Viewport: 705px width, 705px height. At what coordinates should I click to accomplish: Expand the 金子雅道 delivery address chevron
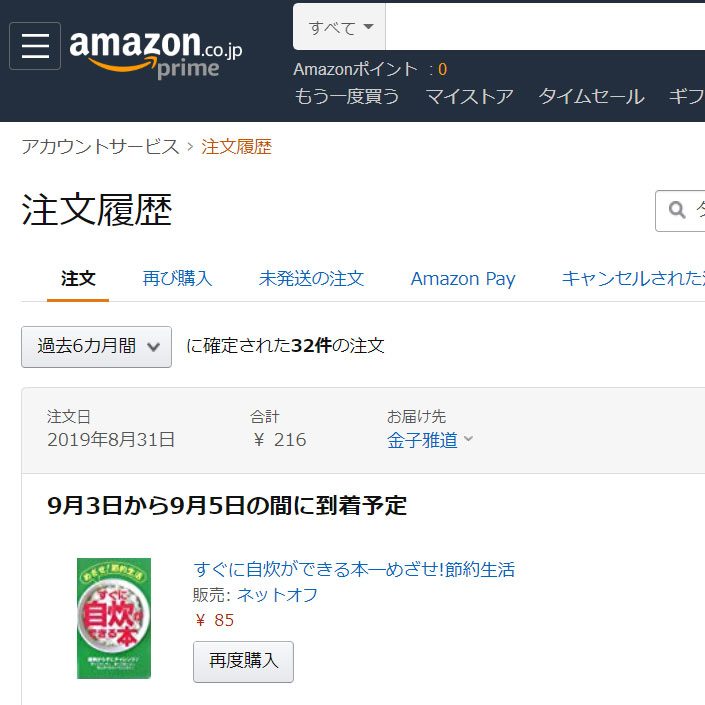tap(469, 439)
